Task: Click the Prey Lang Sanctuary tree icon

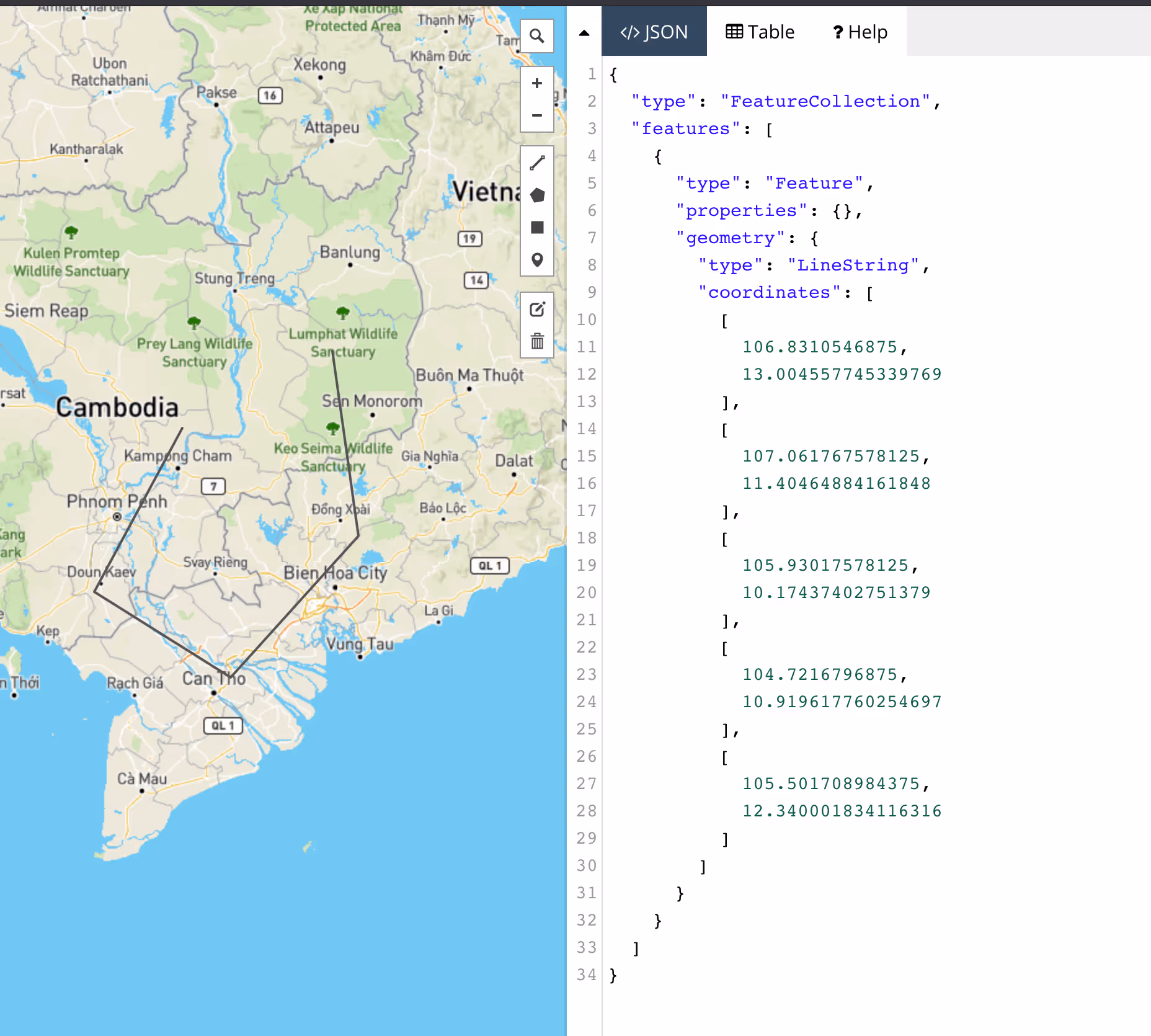Action: click(194, 323)
